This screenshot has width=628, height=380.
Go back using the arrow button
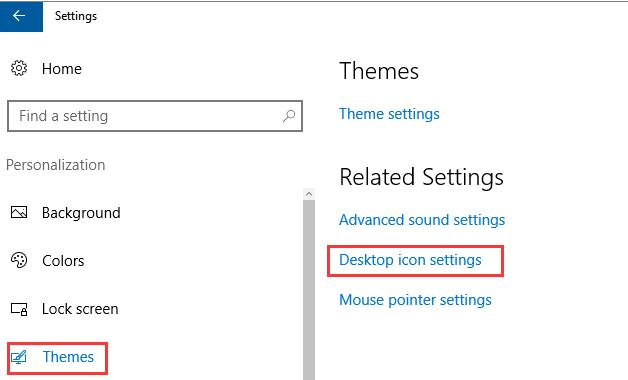pyautogui.click(x=21, y=16)
